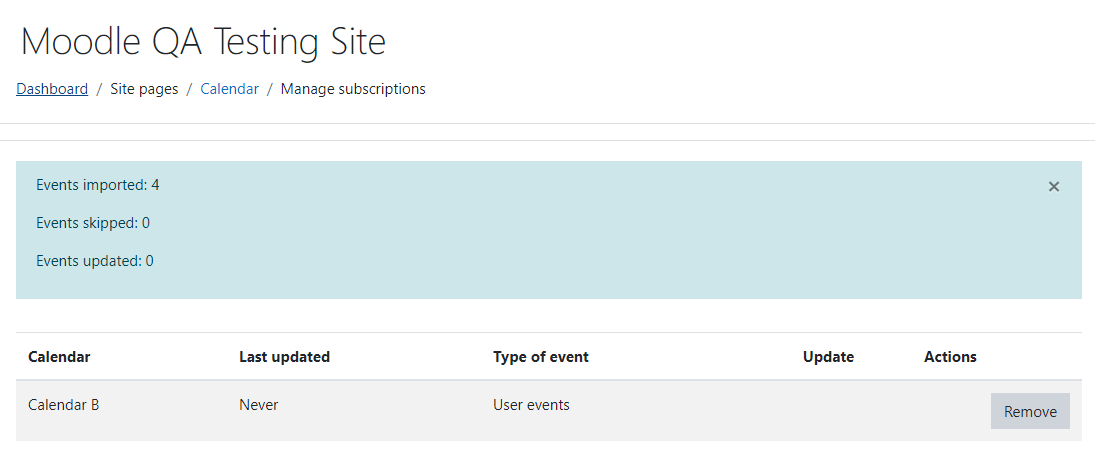Click the Events imported: 4 message
This screenshot has width=1095, height=459.
pyautogui.click(x=98, y=185)
